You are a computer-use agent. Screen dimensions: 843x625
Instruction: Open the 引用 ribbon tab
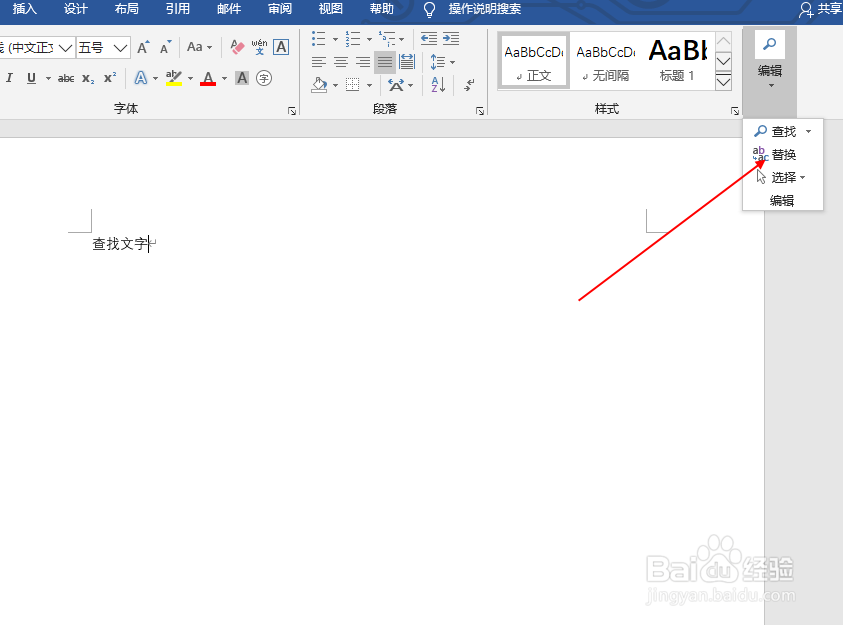click(178, 9)
